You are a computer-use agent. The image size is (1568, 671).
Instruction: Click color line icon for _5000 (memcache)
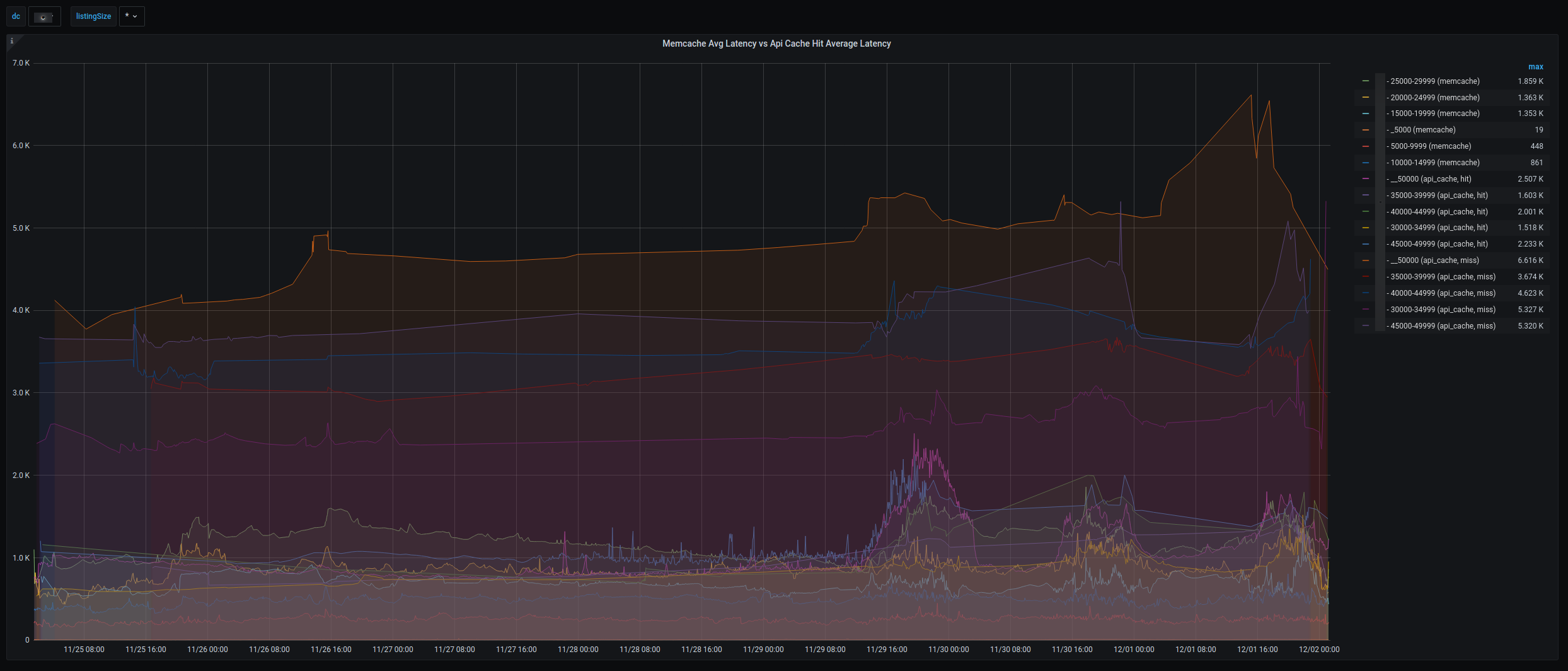click(x=1366, y=130)
